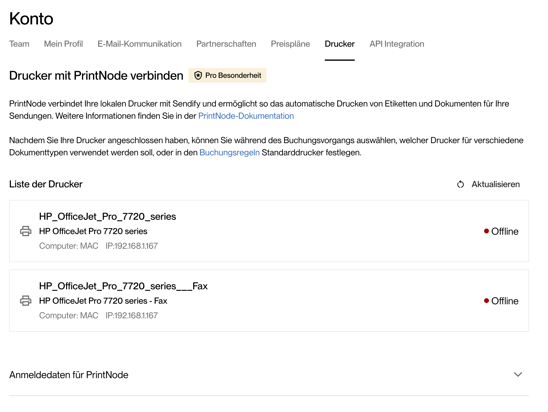548x412 pixels.
Task: Expand Anmeldedaten für PrintNode chevron
Action: (x=518, y=375)
